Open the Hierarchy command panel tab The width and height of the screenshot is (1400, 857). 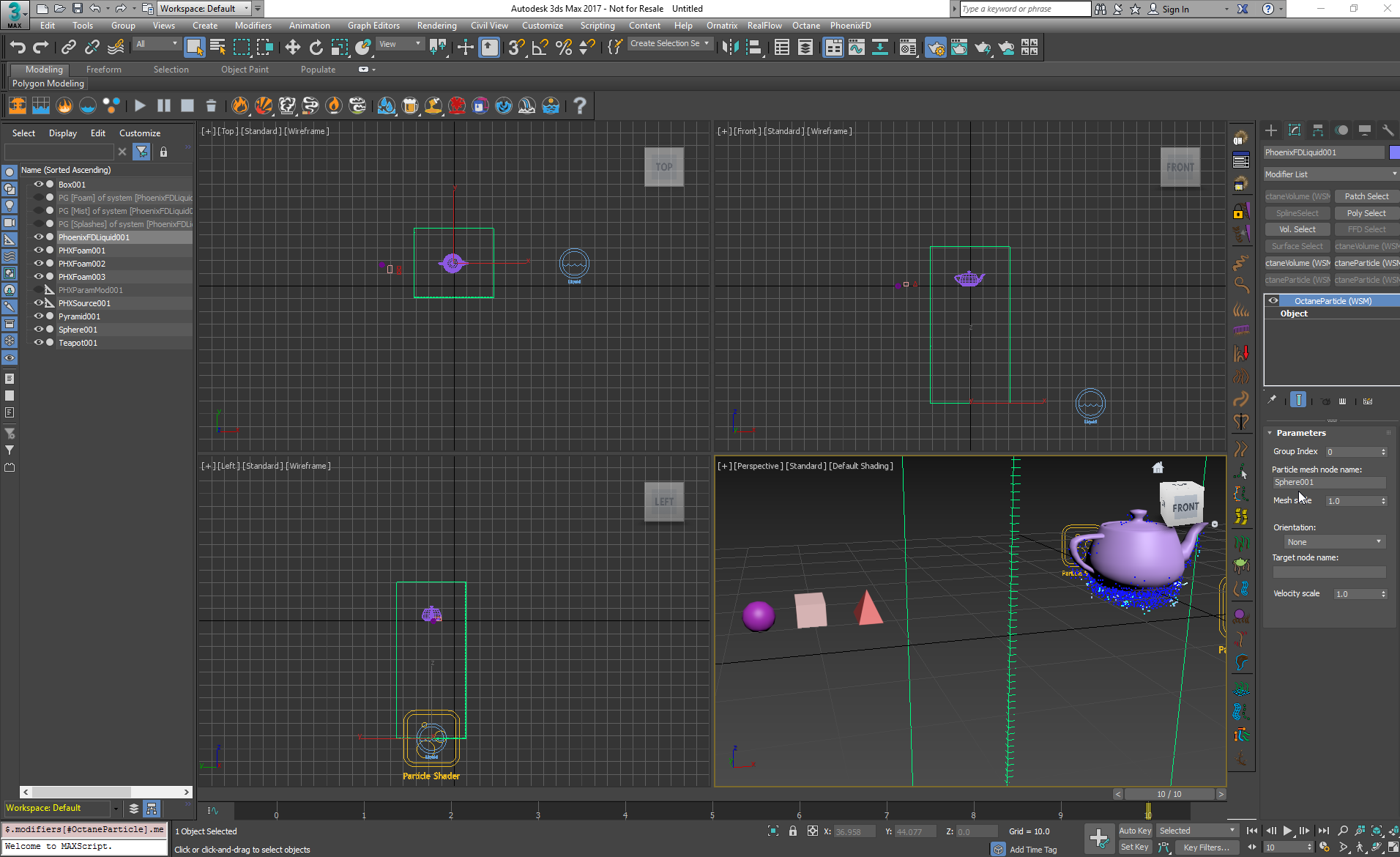[x=1318, y=130]
